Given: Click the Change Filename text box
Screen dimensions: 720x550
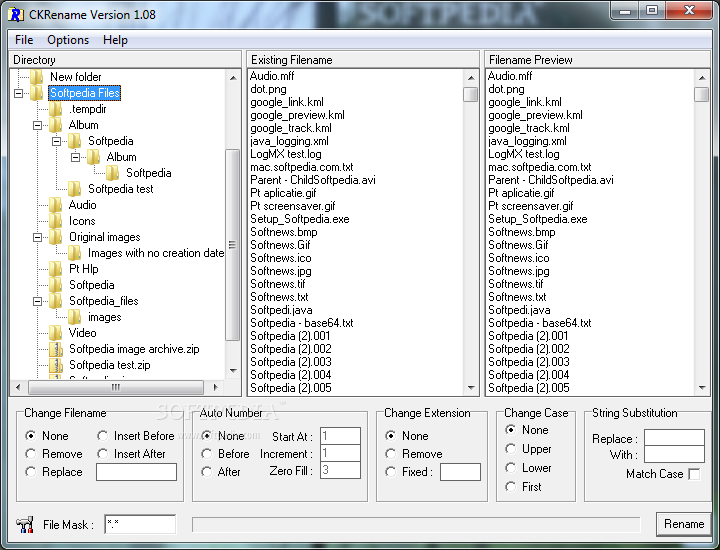Looking at the screenshot, I should point(136,472).
